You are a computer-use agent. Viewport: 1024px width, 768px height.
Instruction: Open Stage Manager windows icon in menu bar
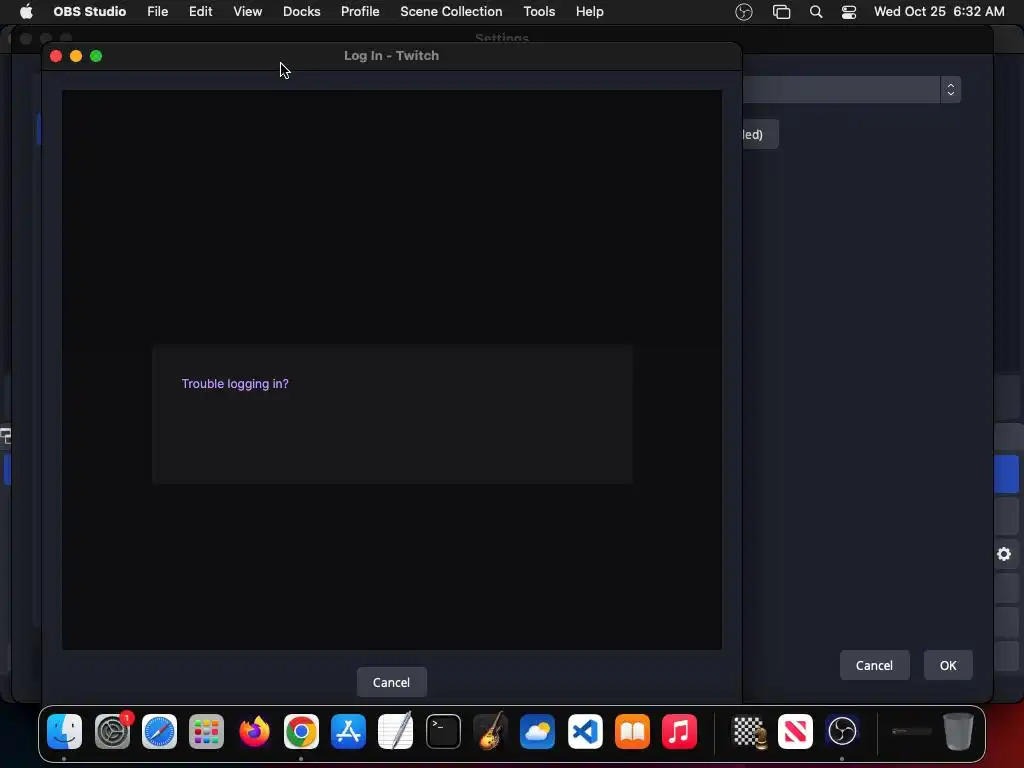click(x=781, y=12)
